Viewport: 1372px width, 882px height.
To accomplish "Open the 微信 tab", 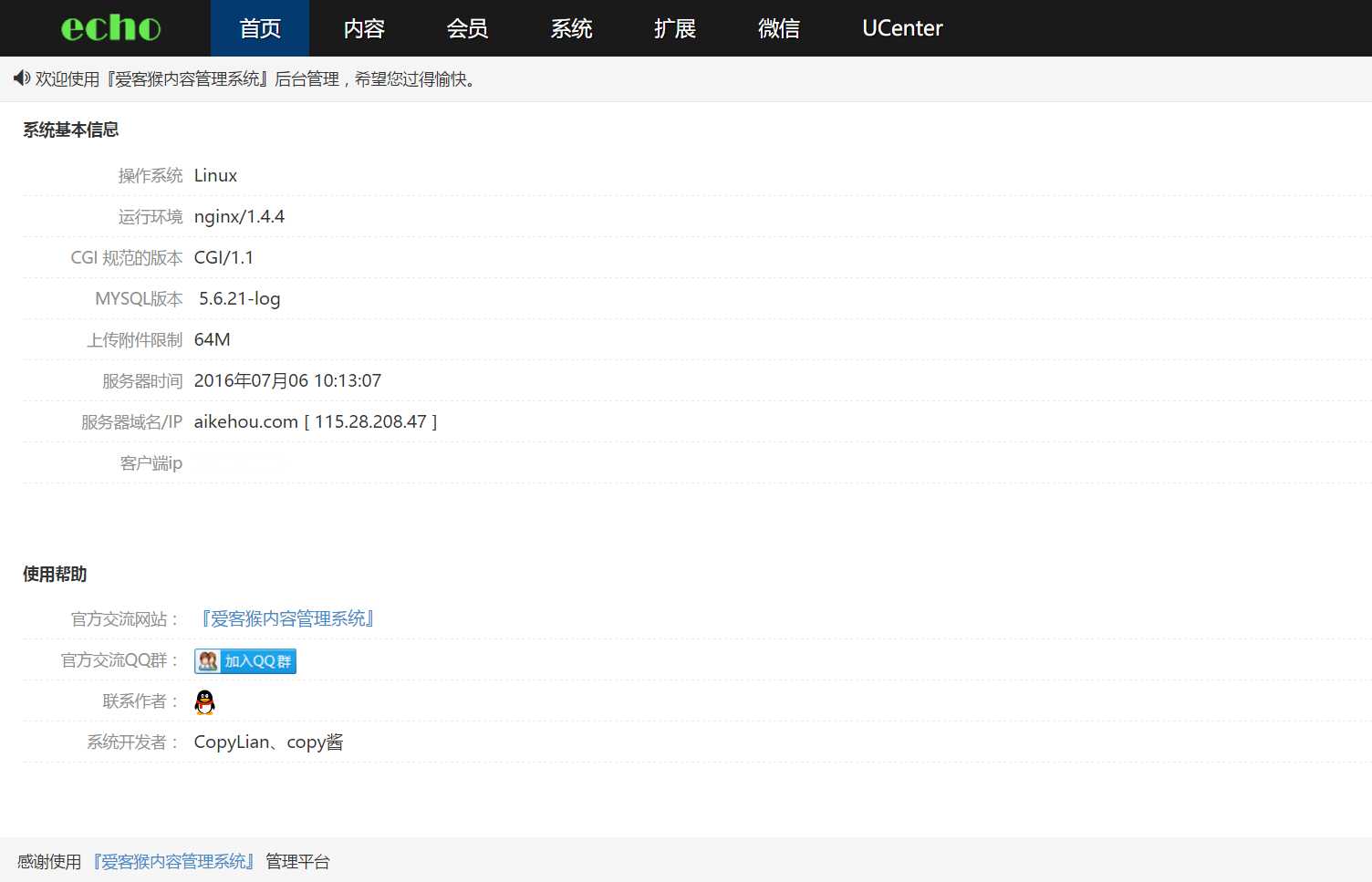I will (x=779, y=28).
